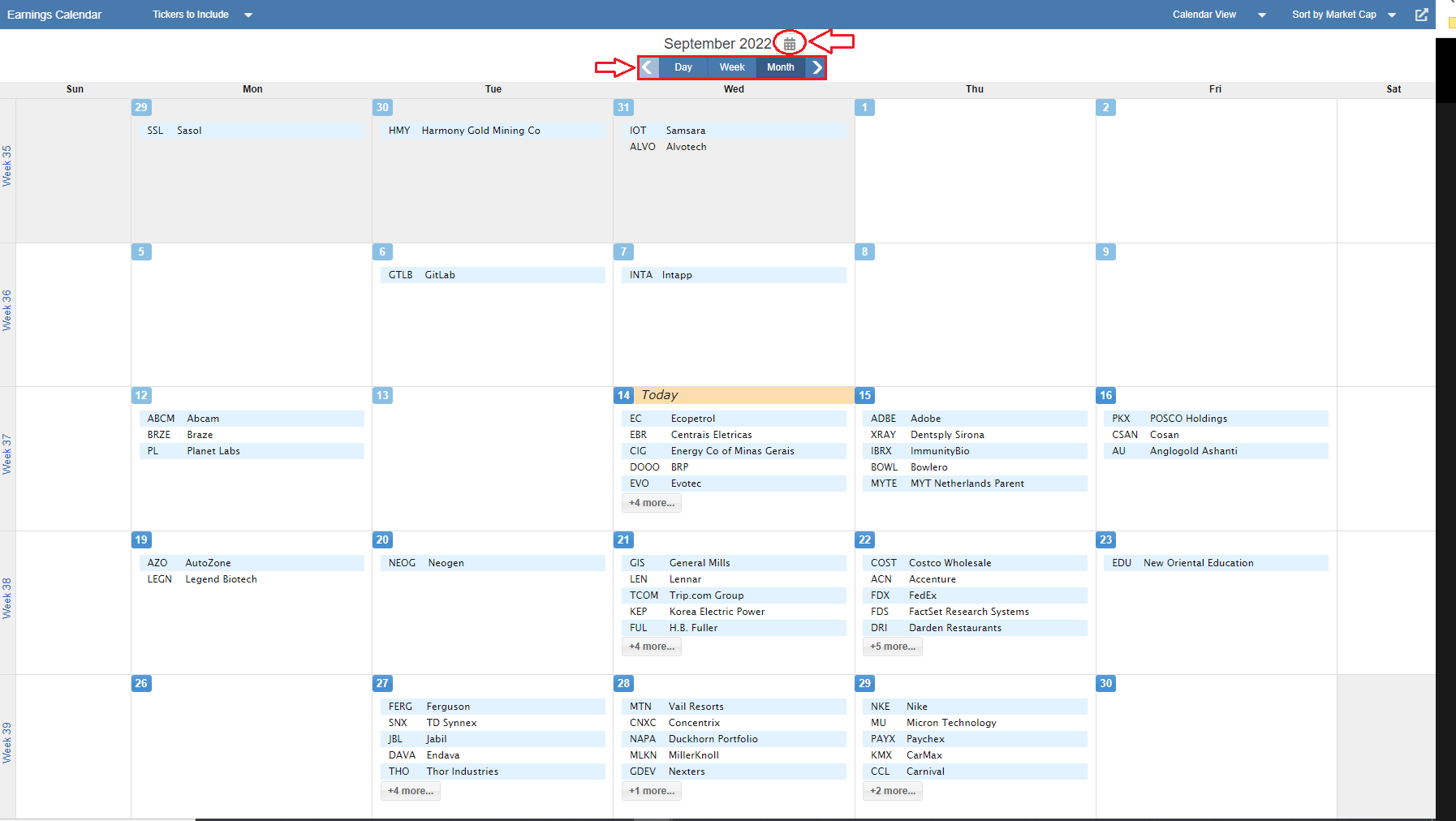1456x821 pixels.
Task: Open Week 35 link
Action: point(7,166)
